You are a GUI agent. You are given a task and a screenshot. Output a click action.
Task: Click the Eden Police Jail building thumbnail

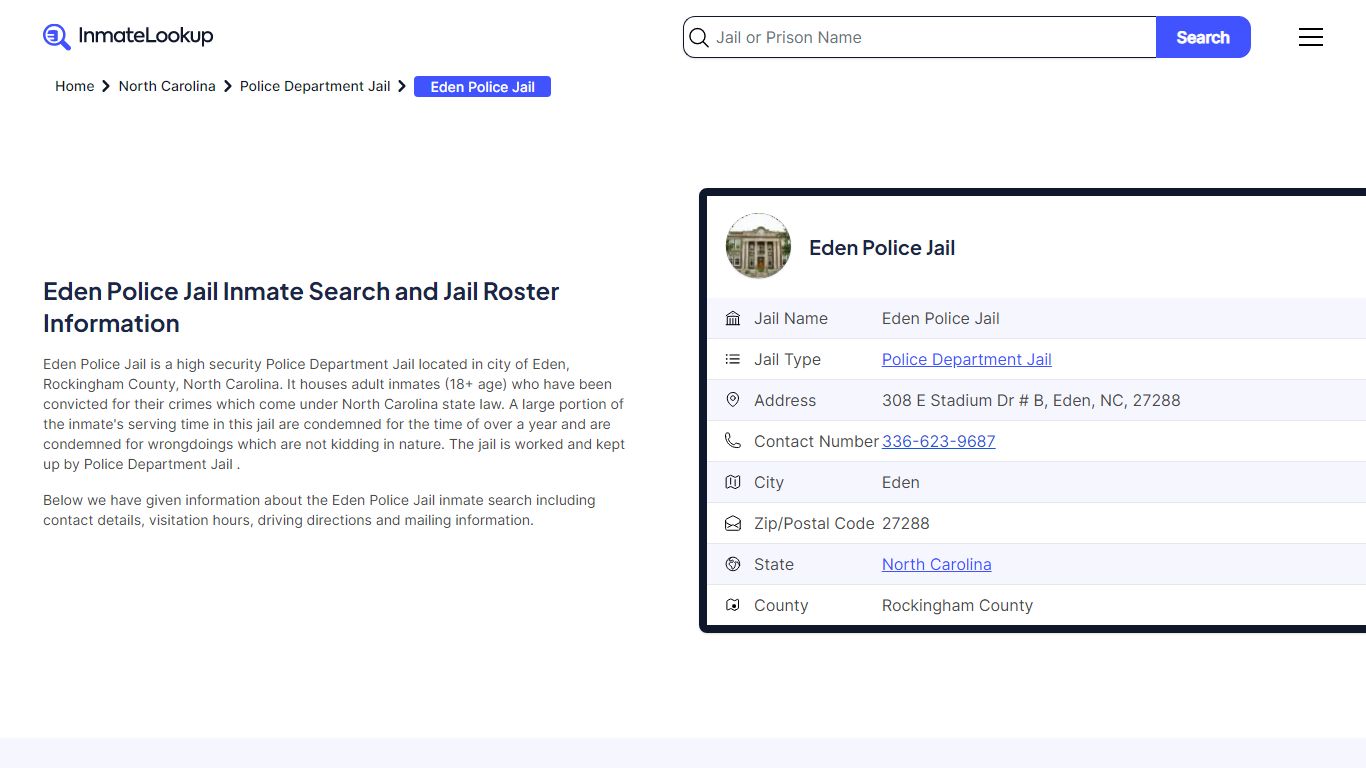(x=757, y=245)
